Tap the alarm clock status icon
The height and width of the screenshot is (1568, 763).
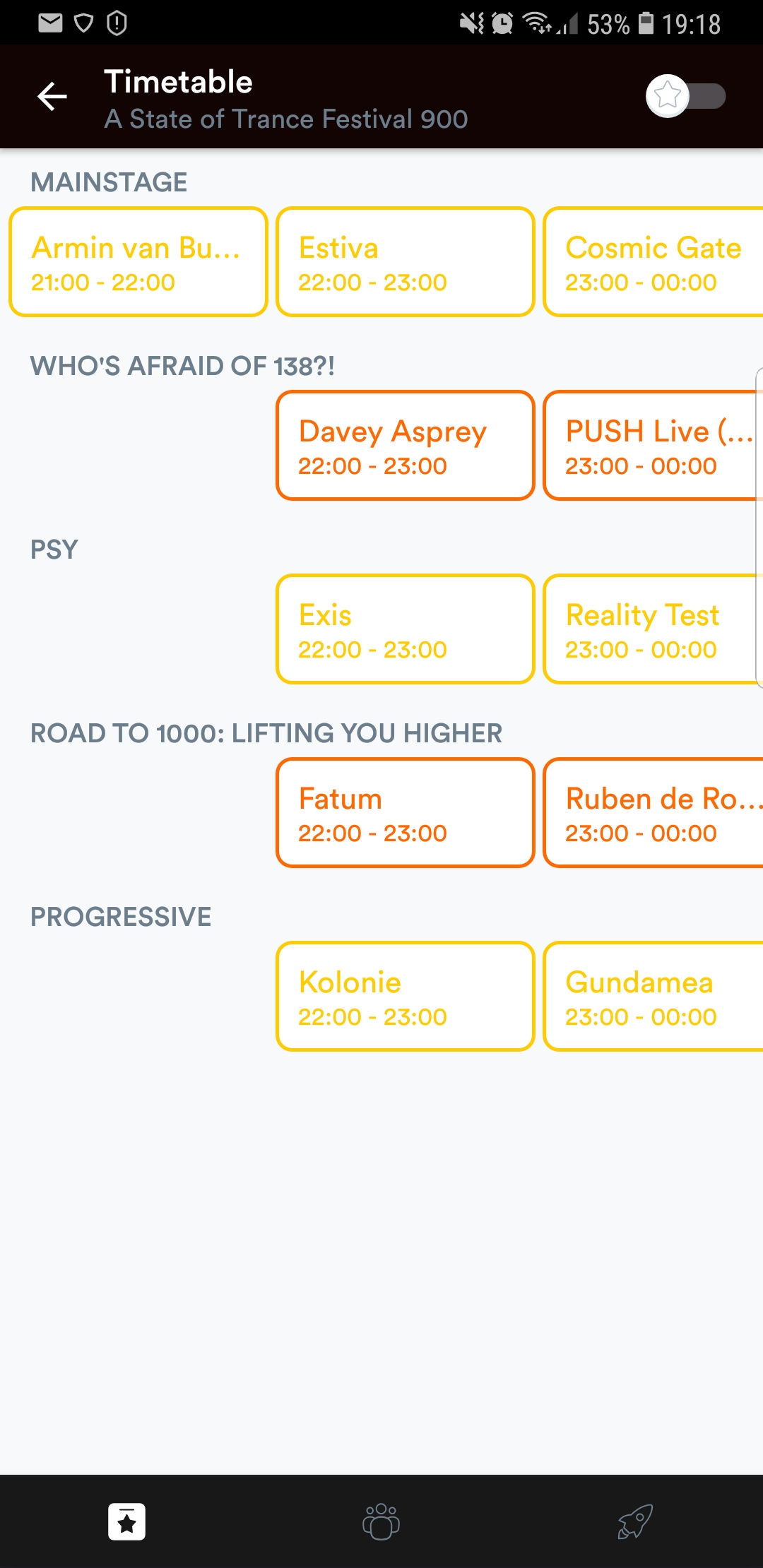click(502, 23)
